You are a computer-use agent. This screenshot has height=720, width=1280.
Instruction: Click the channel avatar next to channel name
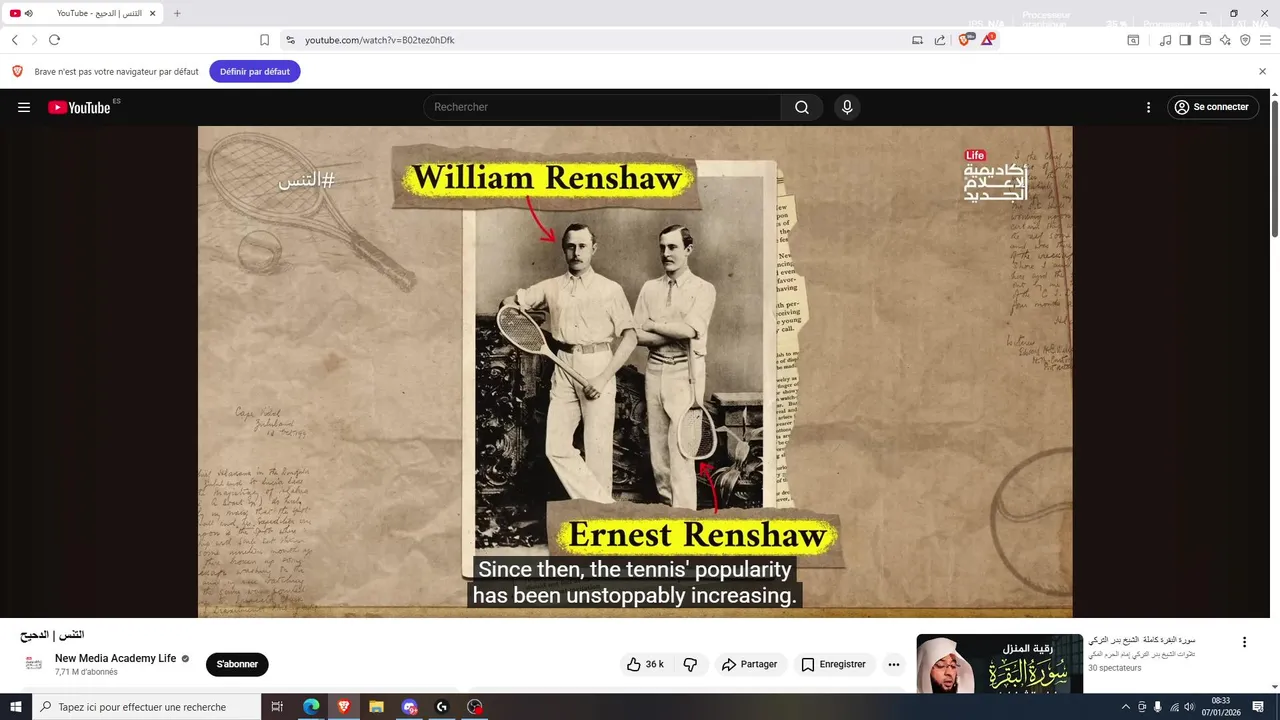[34, 664]
